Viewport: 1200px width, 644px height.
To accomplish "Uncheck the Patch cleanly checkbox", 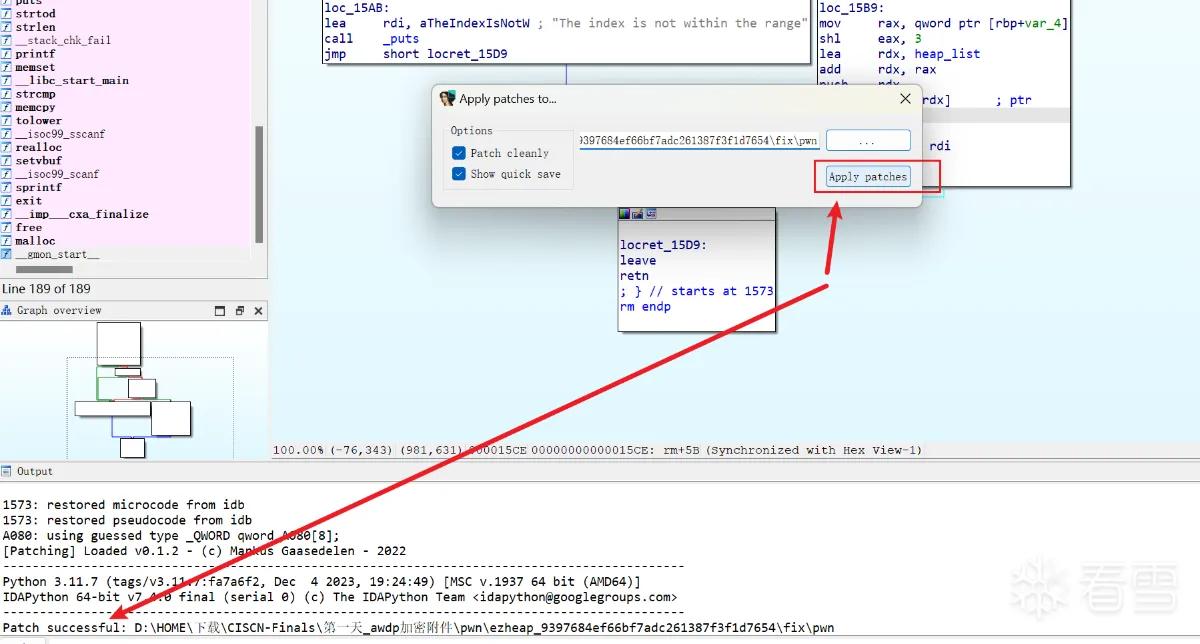I will coord(459,153).
